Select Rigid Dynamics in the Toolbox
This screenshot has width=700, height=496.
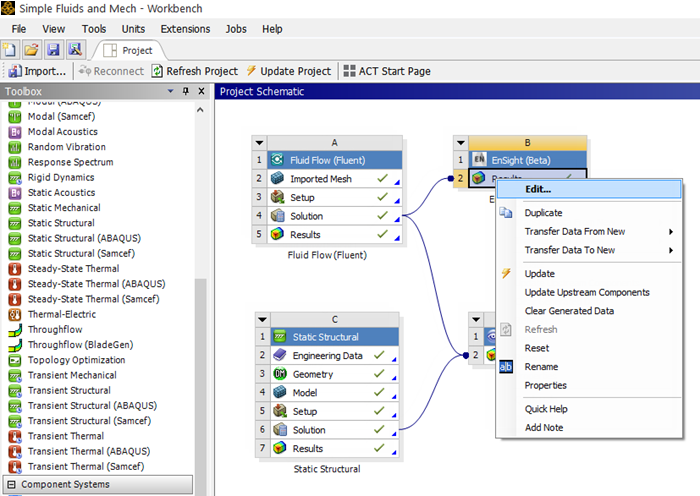(x=61, y=177)
